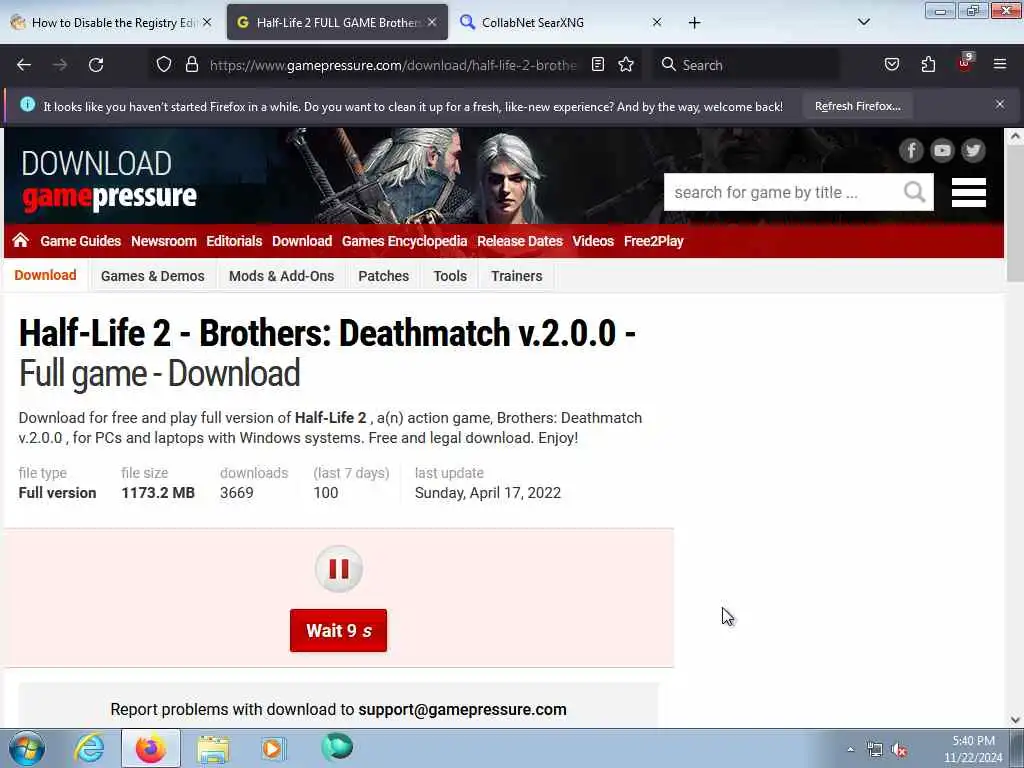Click support@gamepressure.com email link

tap(462, 709)
